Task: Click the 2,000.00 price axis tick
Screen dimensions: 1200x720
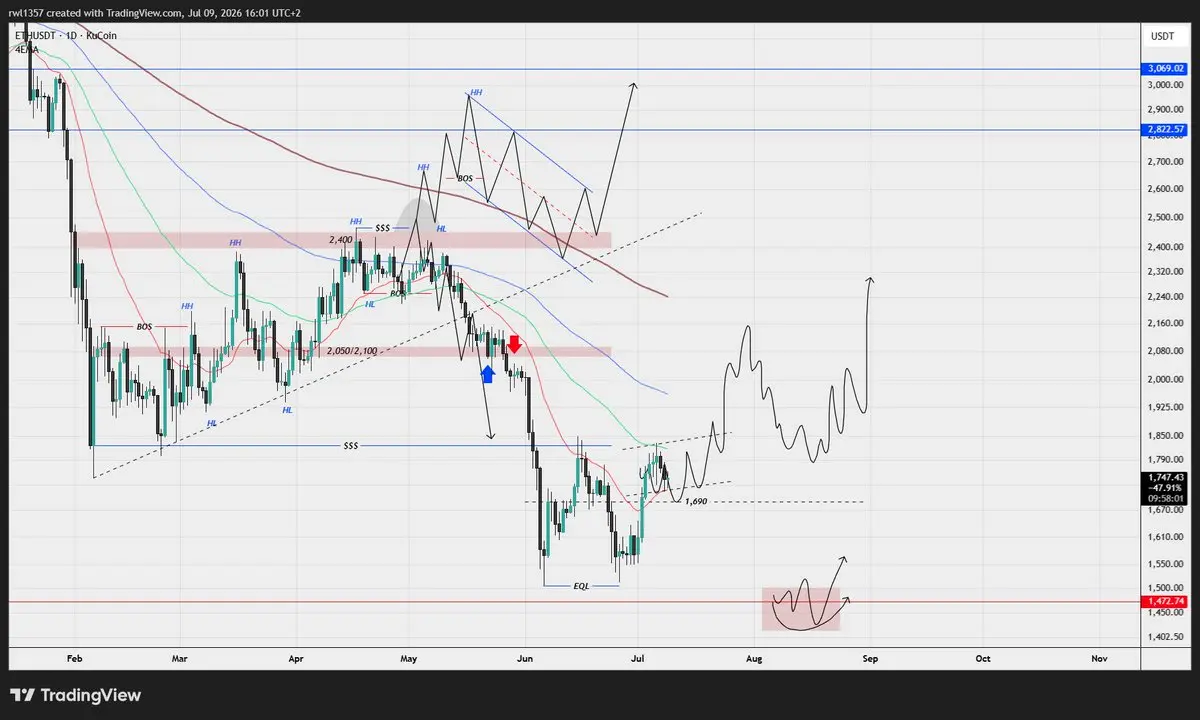Action: coord(1166,380)
